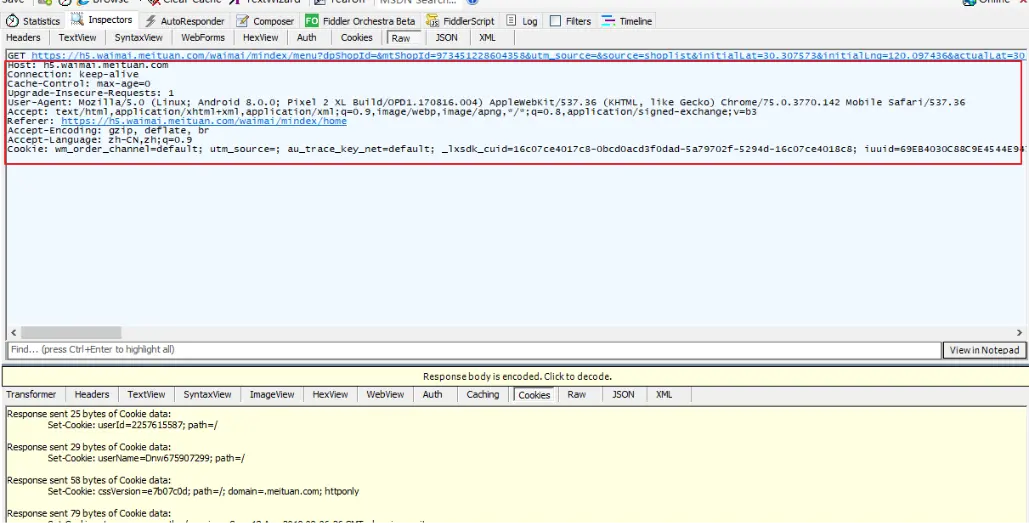Select response XML tab
Screen dimensions: 1029x523
click(x=664, y=394)
